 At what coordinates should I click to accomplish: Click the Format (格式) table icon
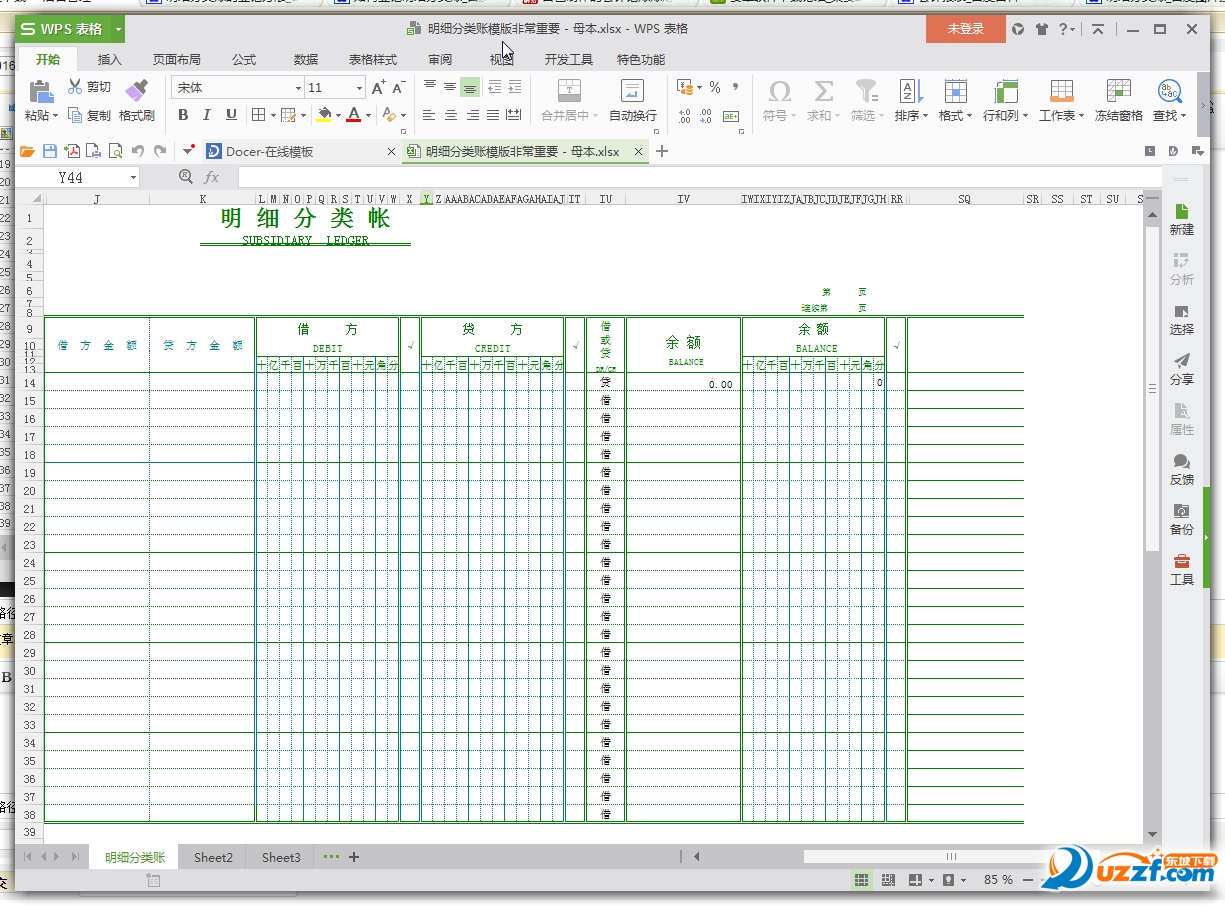955,91
